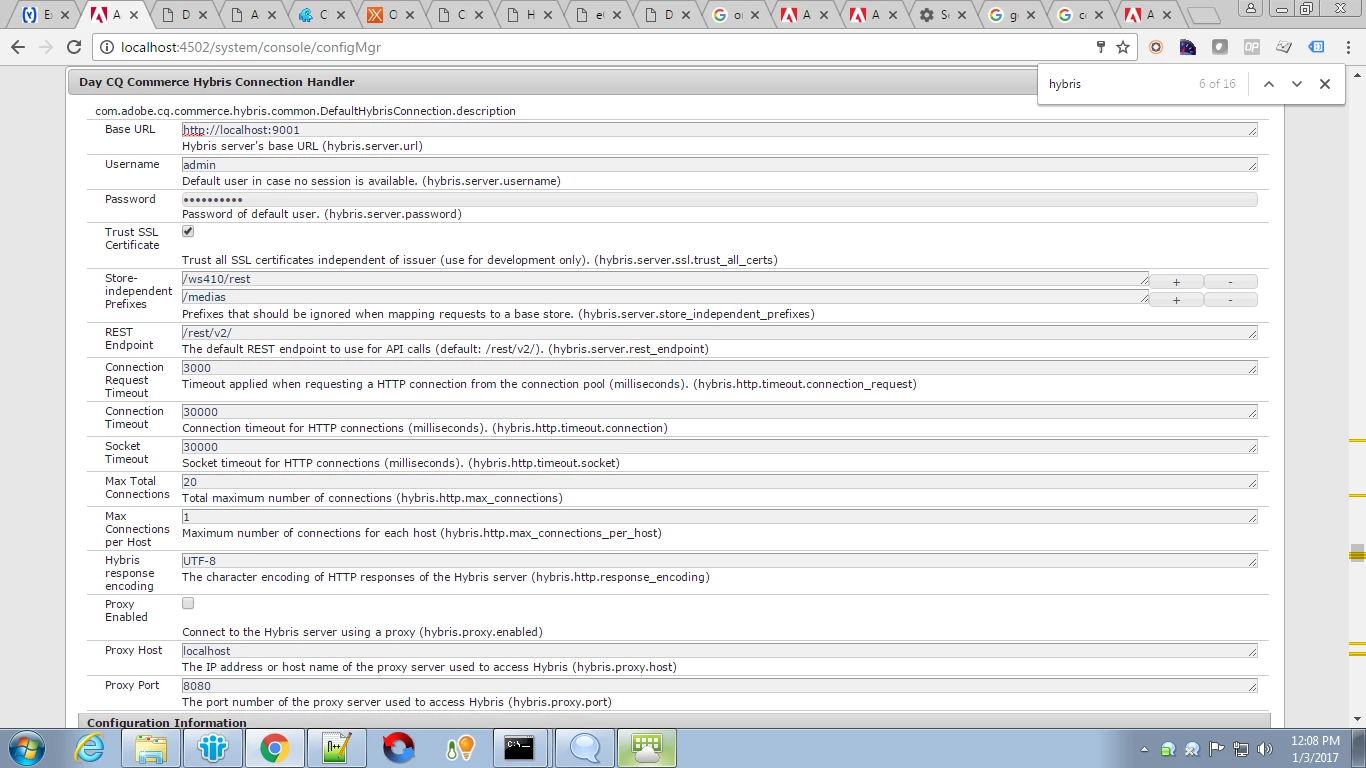Click into the Password field
The height and width of the screenshot is (768, 1366).
[719, 200]
